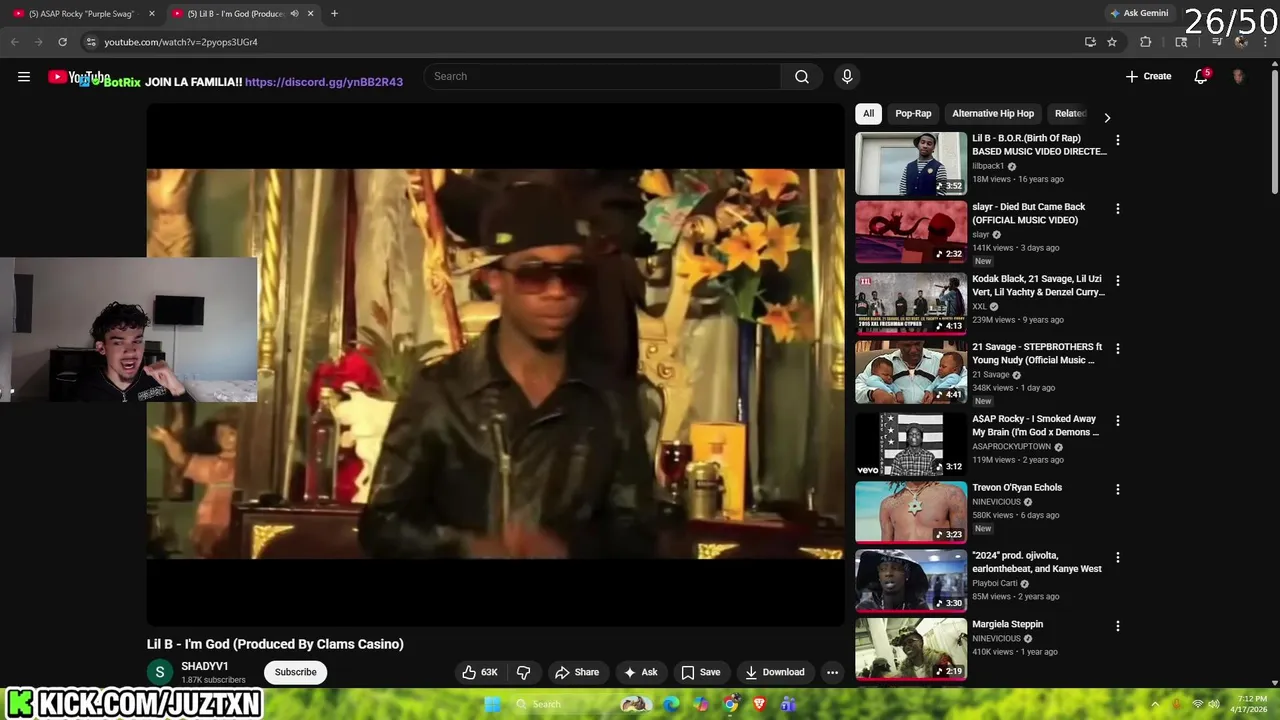This screenshot has width=1280, height=720.
Task: Open Ask Gemini
Action: click(x=1139, y=13)
